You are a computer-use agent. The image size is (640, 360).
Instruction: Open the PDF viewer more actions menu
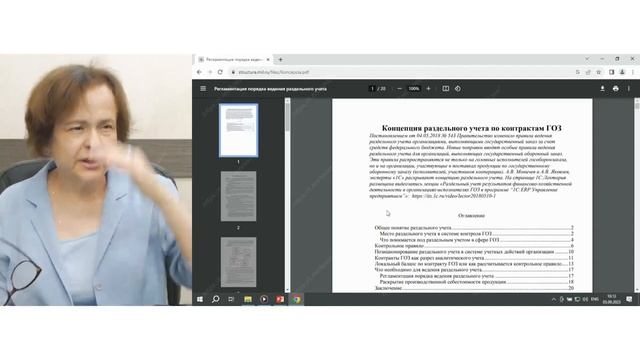click(629, 89)
